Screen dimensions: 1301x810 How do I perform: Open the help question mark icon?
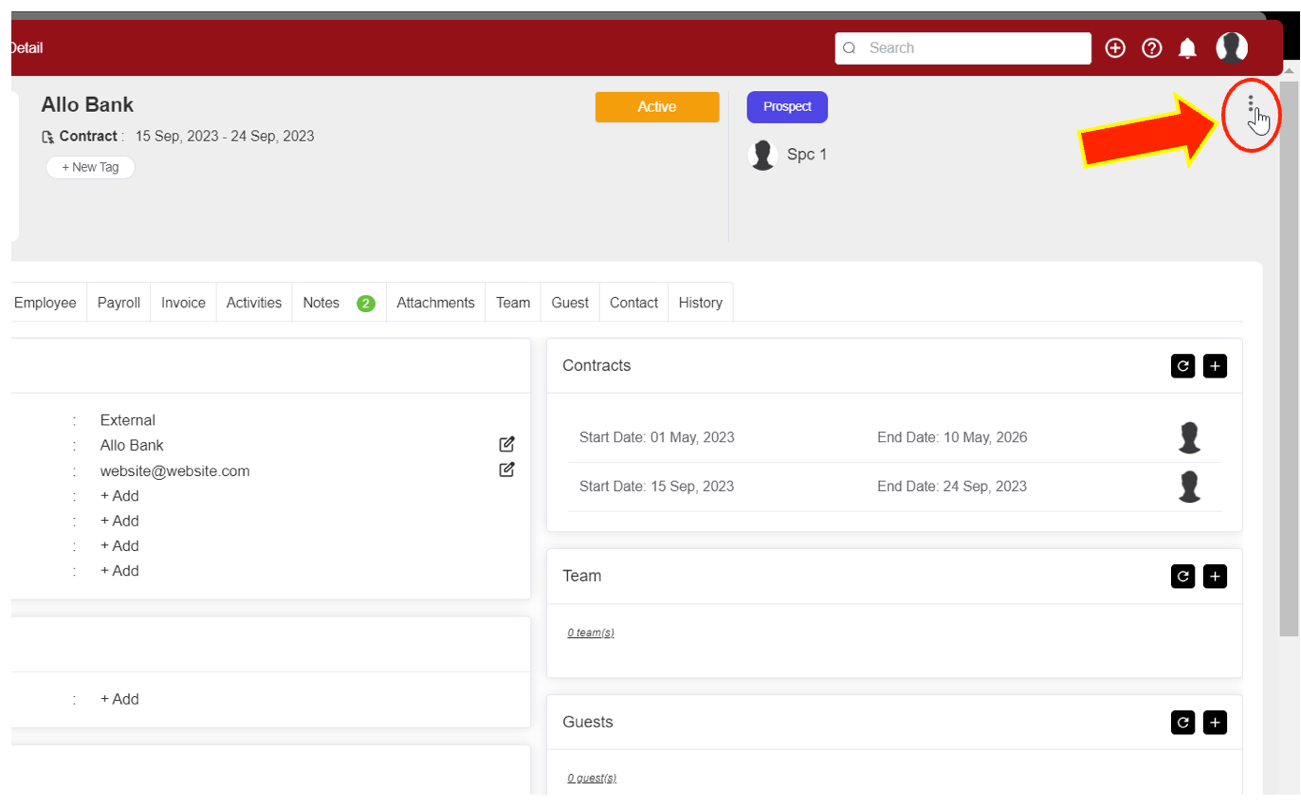[x=1151, y=48]
